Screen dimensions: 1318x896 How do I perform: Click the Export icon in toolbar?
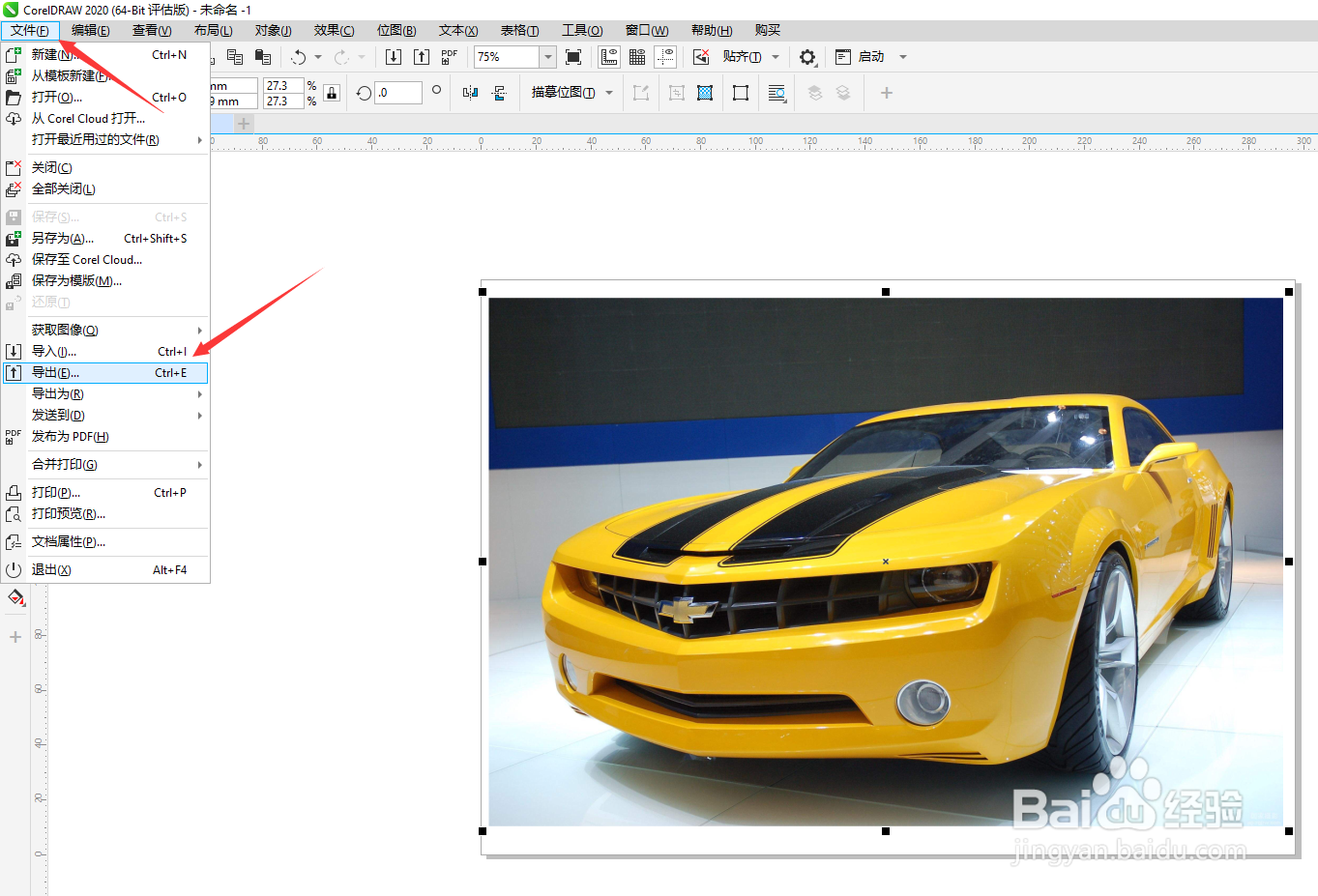(422, 57)
